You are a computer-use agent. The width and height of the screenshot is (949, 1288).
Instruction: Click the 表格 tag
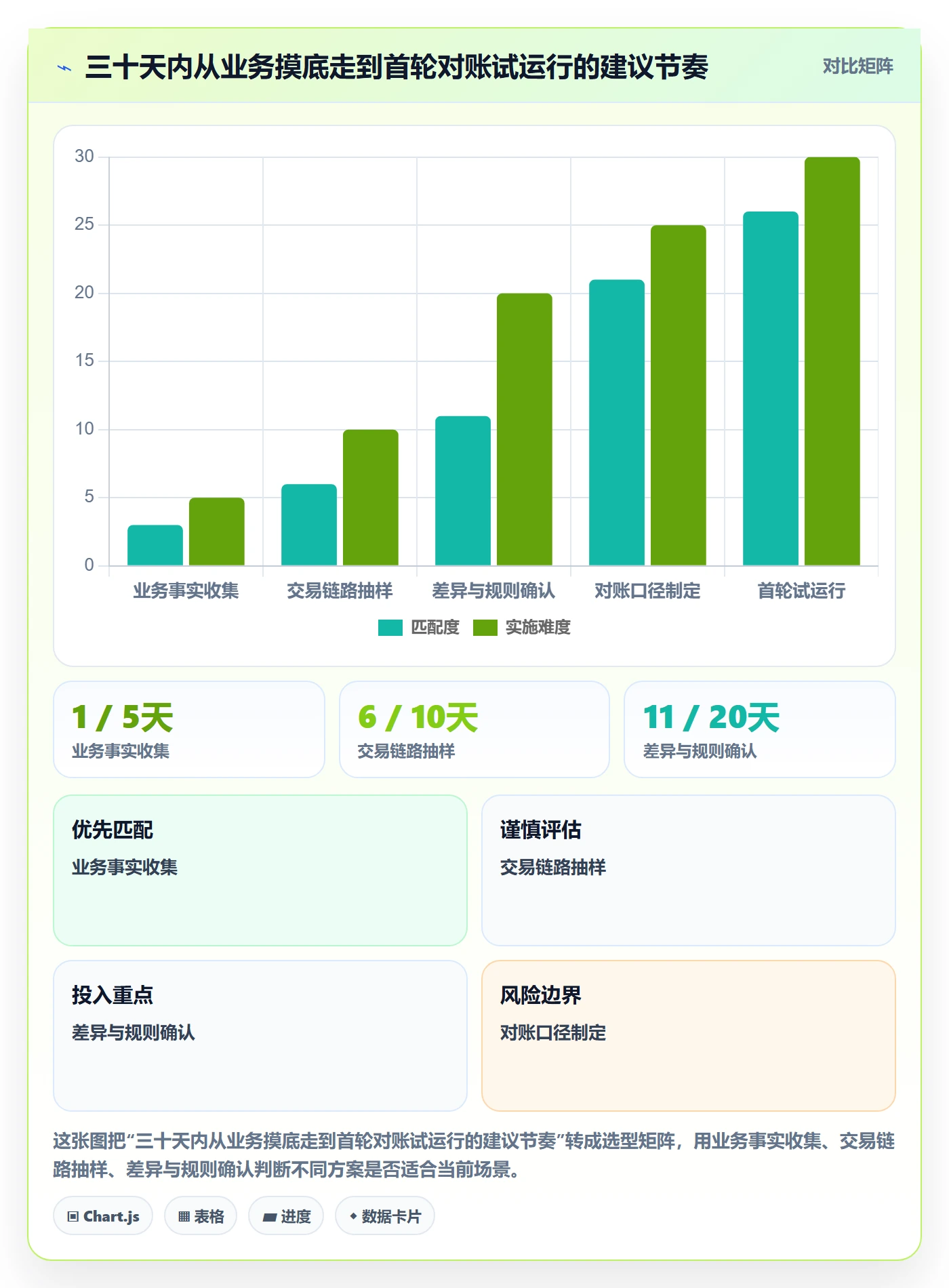click(201, 1216)
